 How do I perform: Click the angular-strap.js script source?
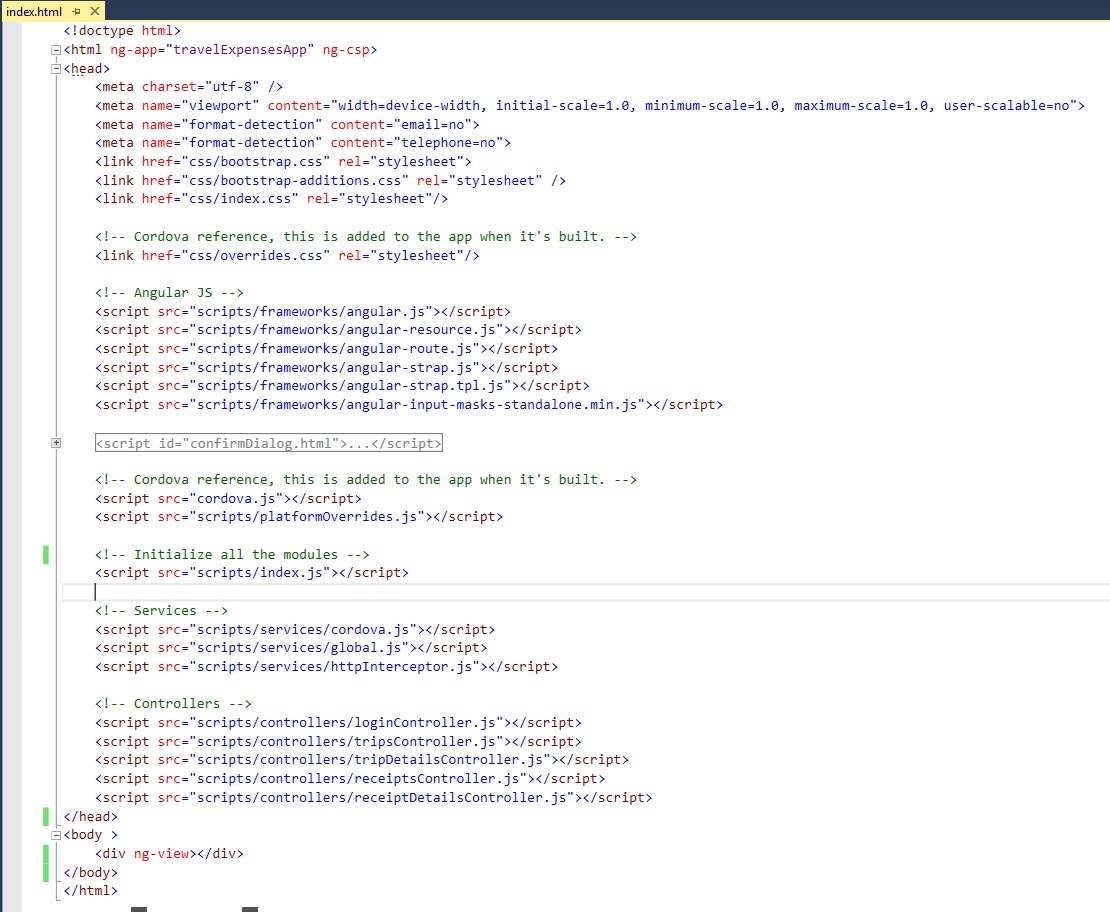point(334,367)
